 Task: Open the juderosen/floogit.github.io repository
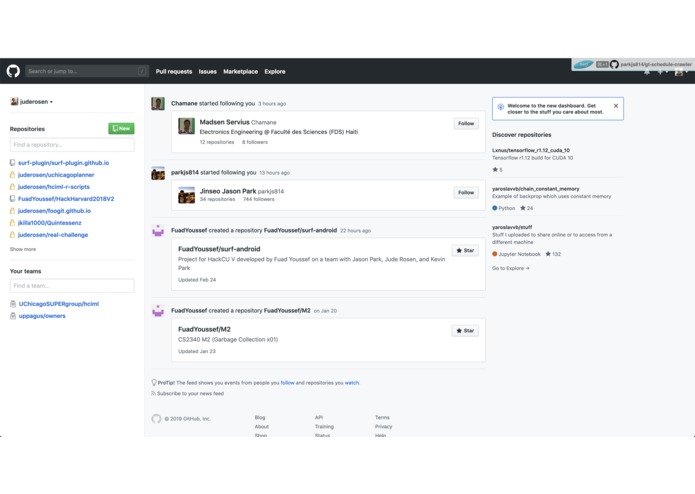click(54, 210)
